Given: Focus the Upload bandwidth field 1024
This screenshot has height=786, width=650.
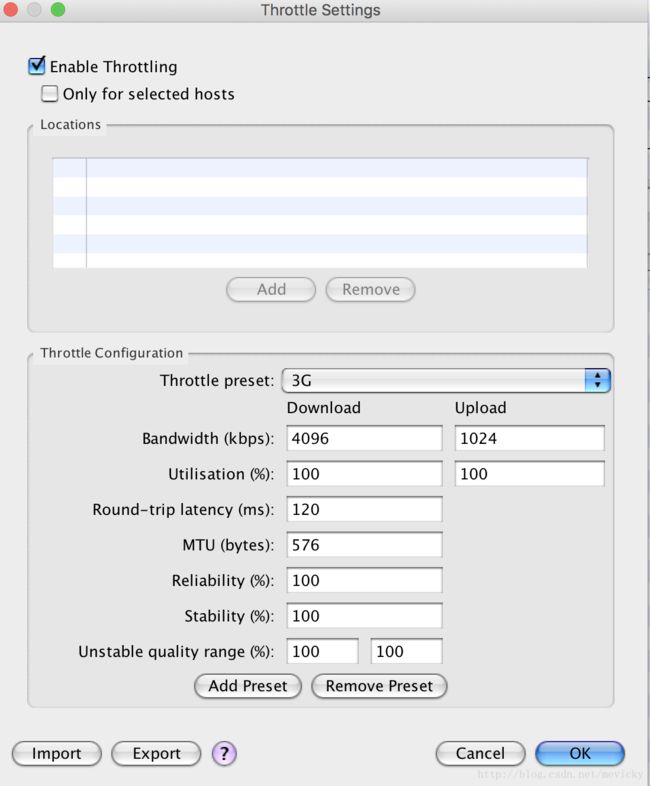Looking at the screenshot, I should pos(530,438).
